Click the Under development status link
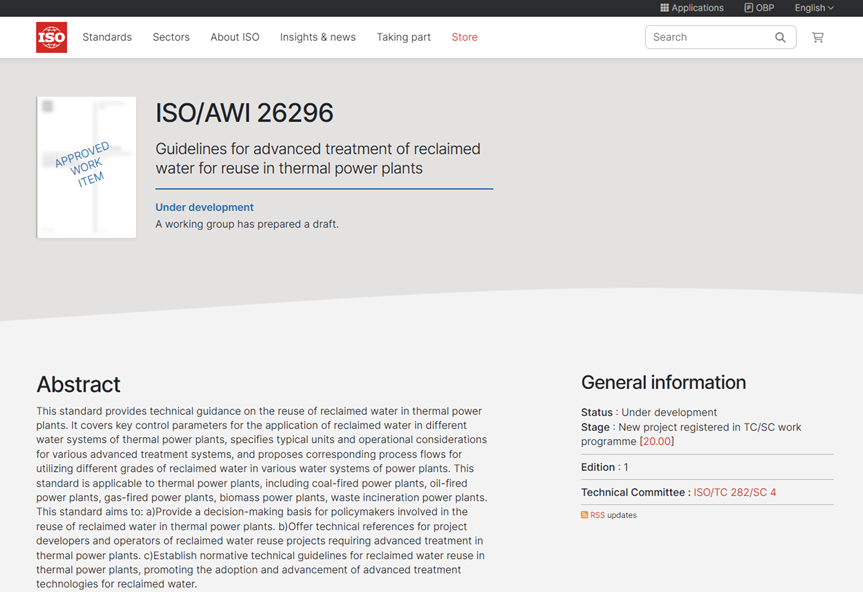 point(204,208)
